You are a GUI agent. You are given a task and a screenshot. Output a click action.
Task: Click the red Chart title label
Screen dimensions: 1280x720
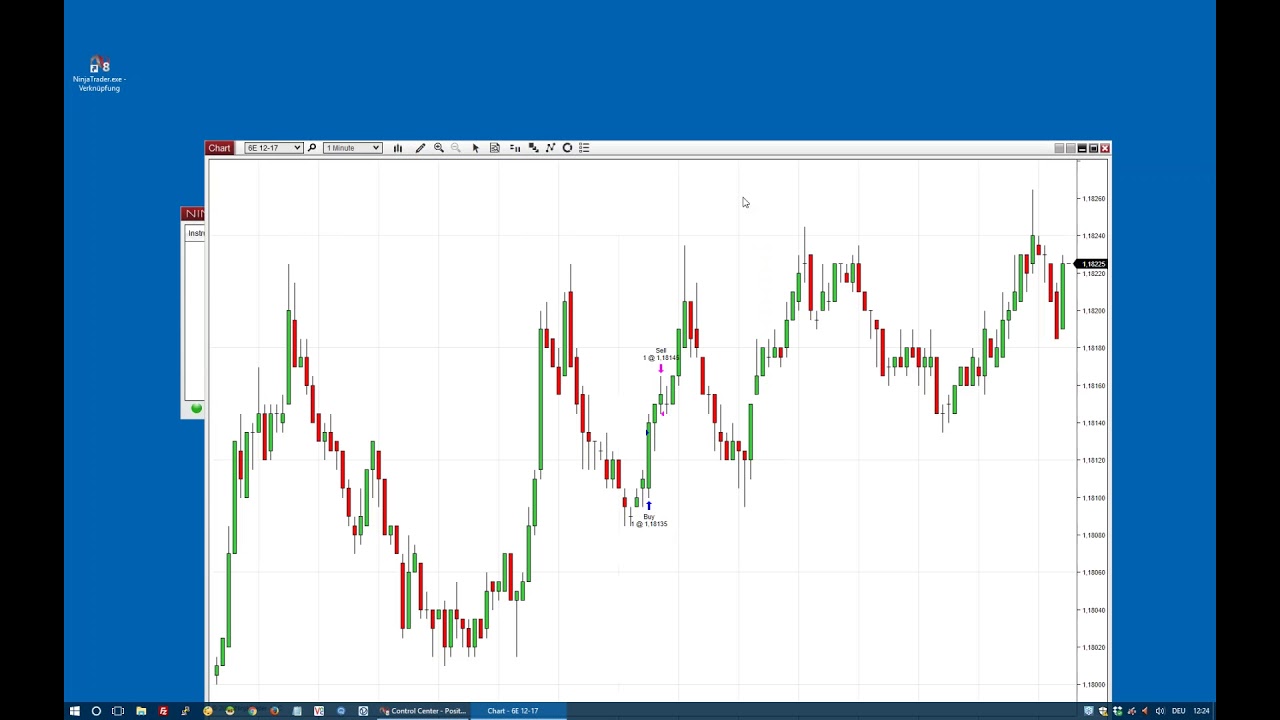pyautogui.click(x=219, y=148)
